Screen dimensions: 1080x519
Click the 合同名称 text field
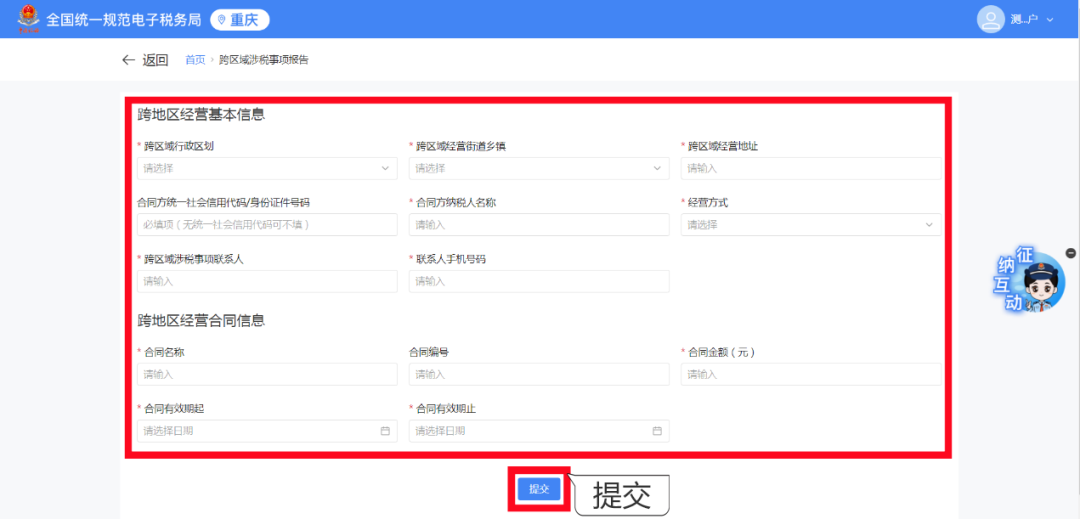click(267, 374)
